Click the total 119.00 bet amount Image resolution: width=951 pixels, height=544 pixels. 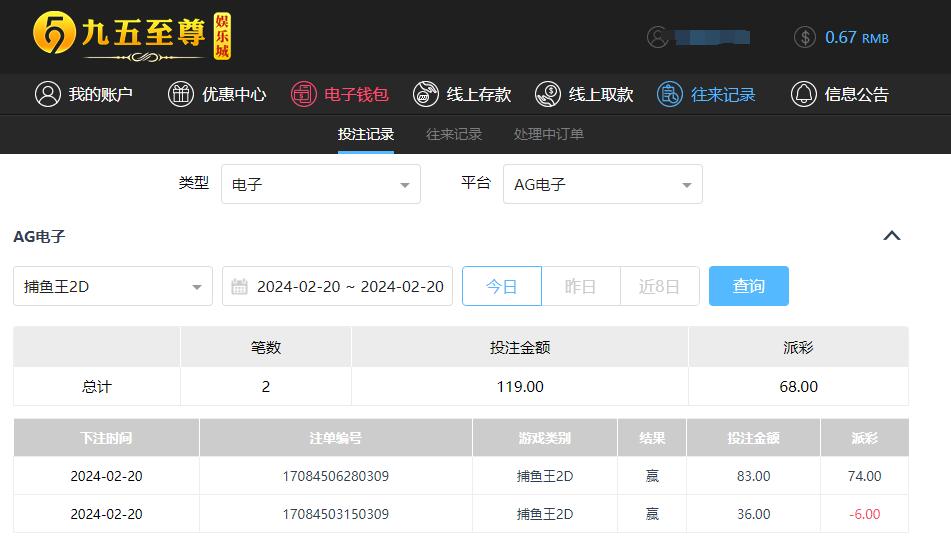point(520,386)
